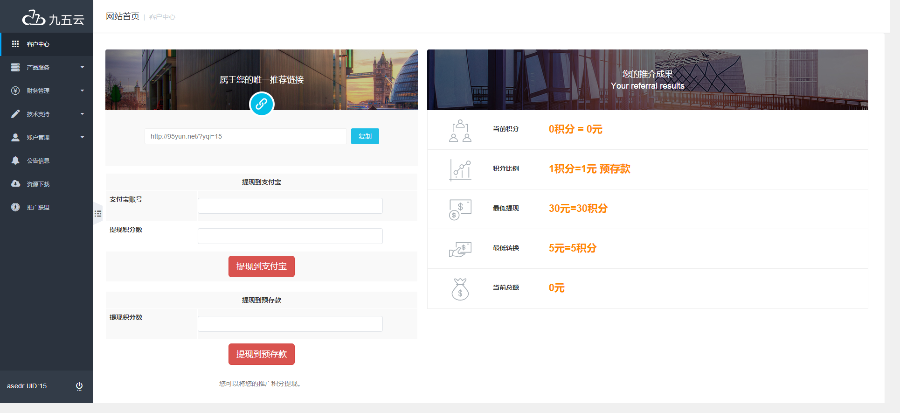Expand the person-icon account menu
Screen dimensions: 900x413
point(46,137)
